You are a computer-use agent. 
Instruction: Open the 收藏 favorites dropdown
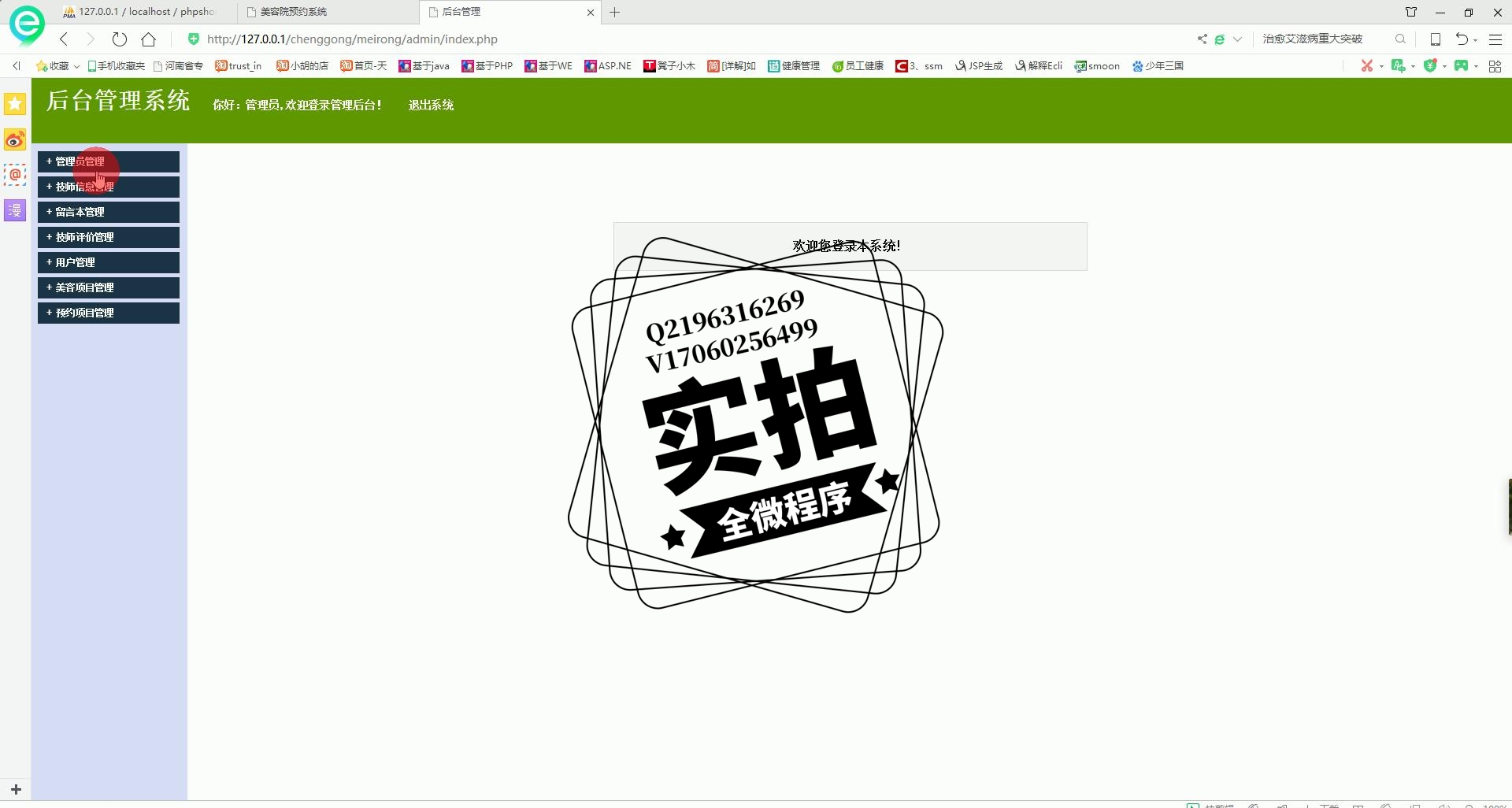click(57, 66)
